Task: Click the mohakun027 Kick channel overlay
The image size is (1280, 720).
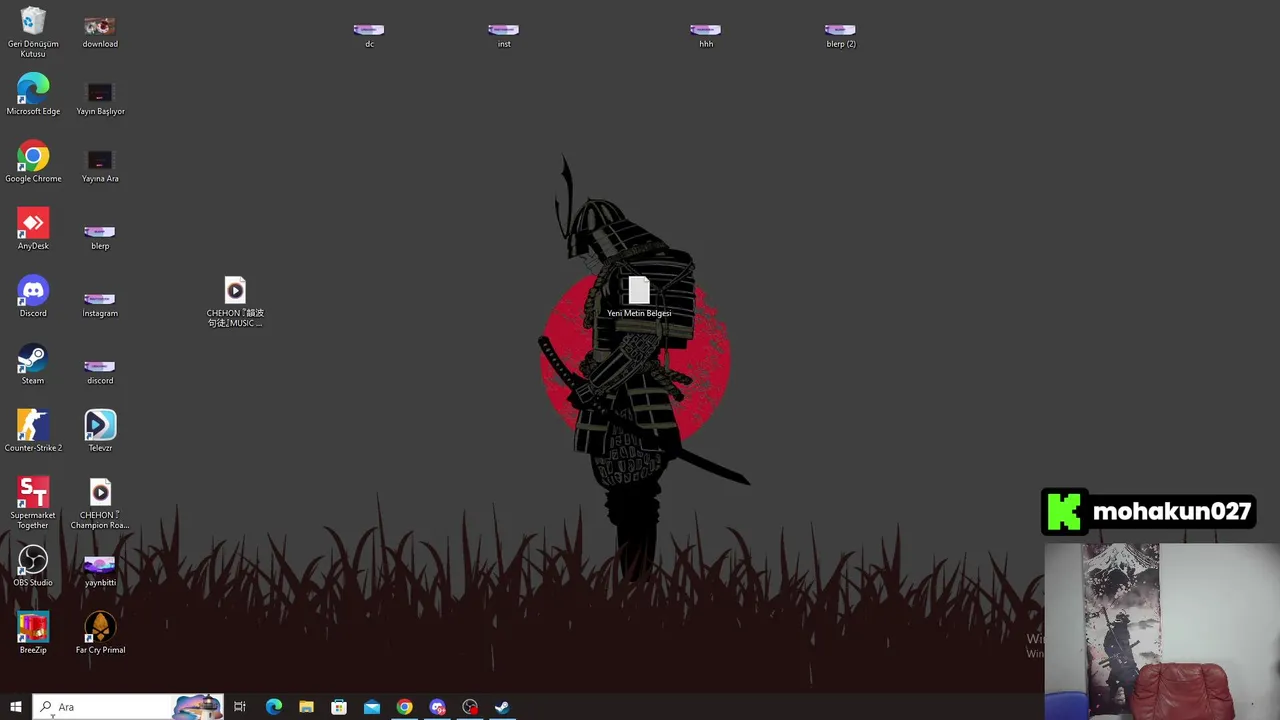Action: tap(1148, 512)
